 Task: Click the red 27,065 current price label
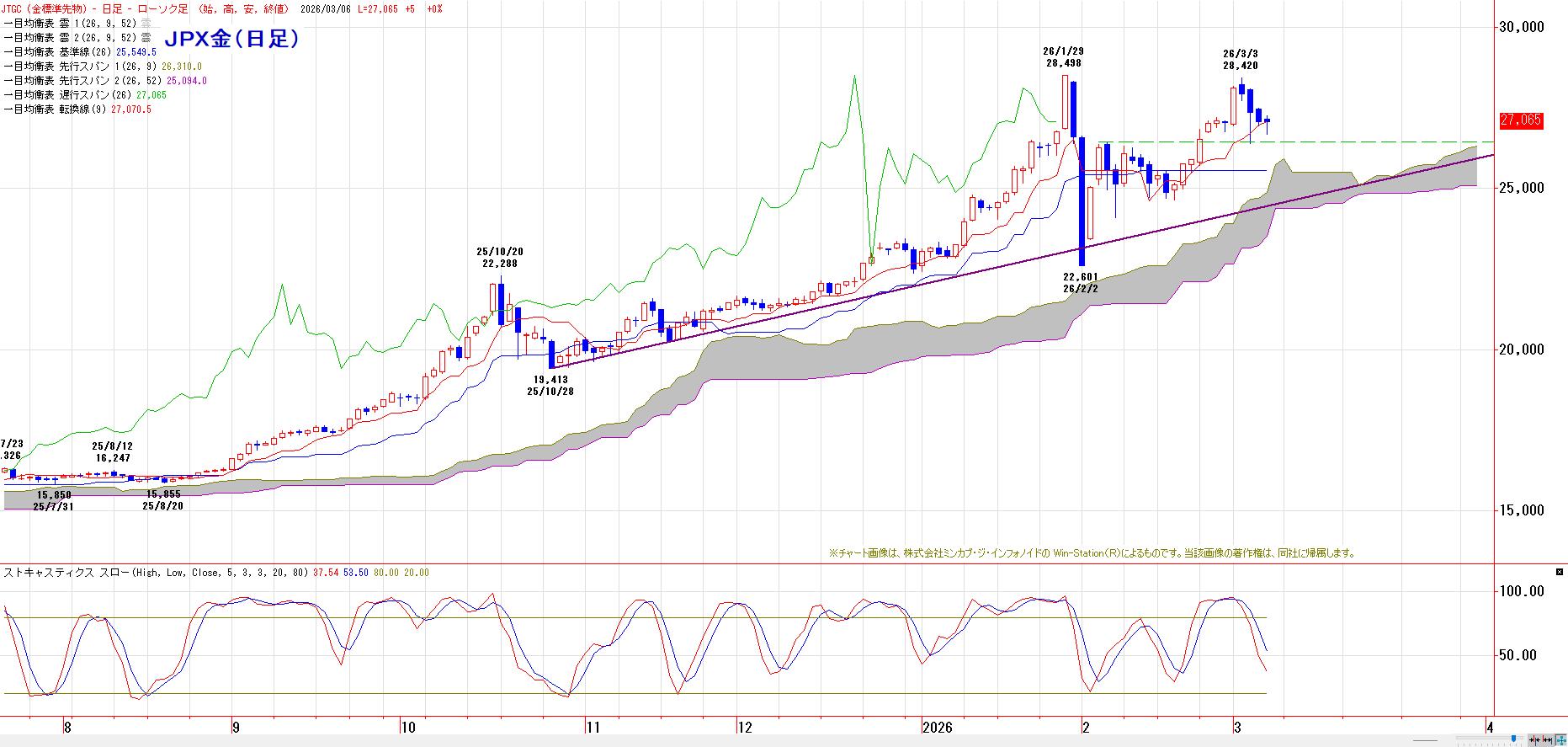1520,120
